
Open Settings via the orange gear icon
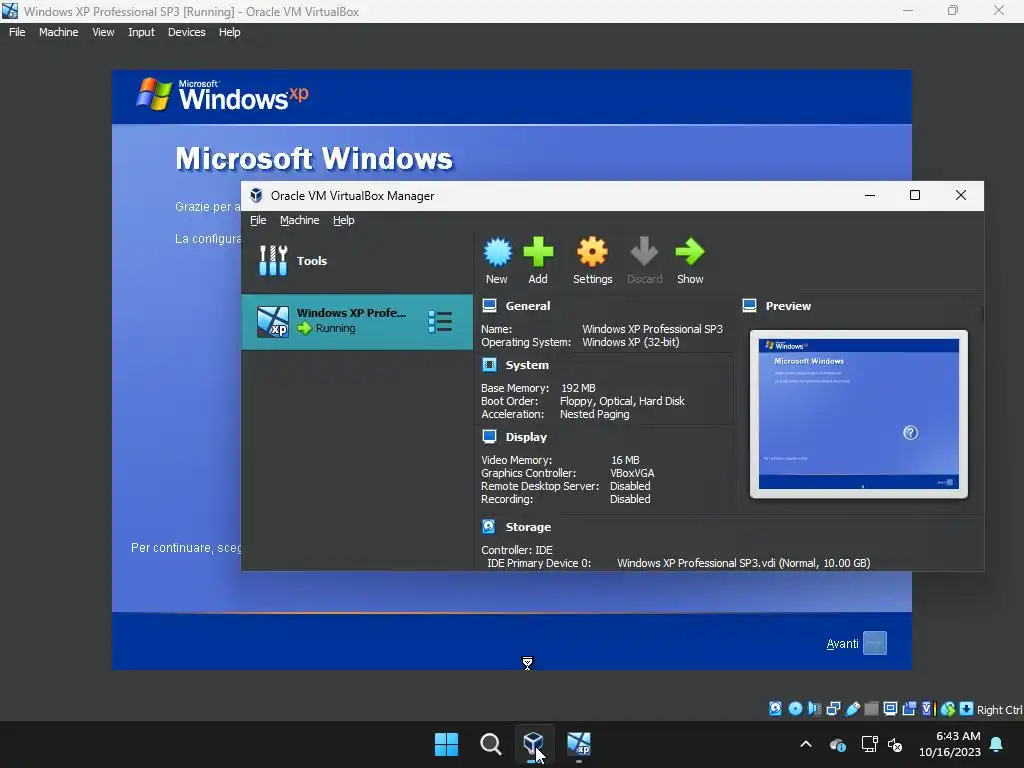pyautogui.click(x=592, y=252)
